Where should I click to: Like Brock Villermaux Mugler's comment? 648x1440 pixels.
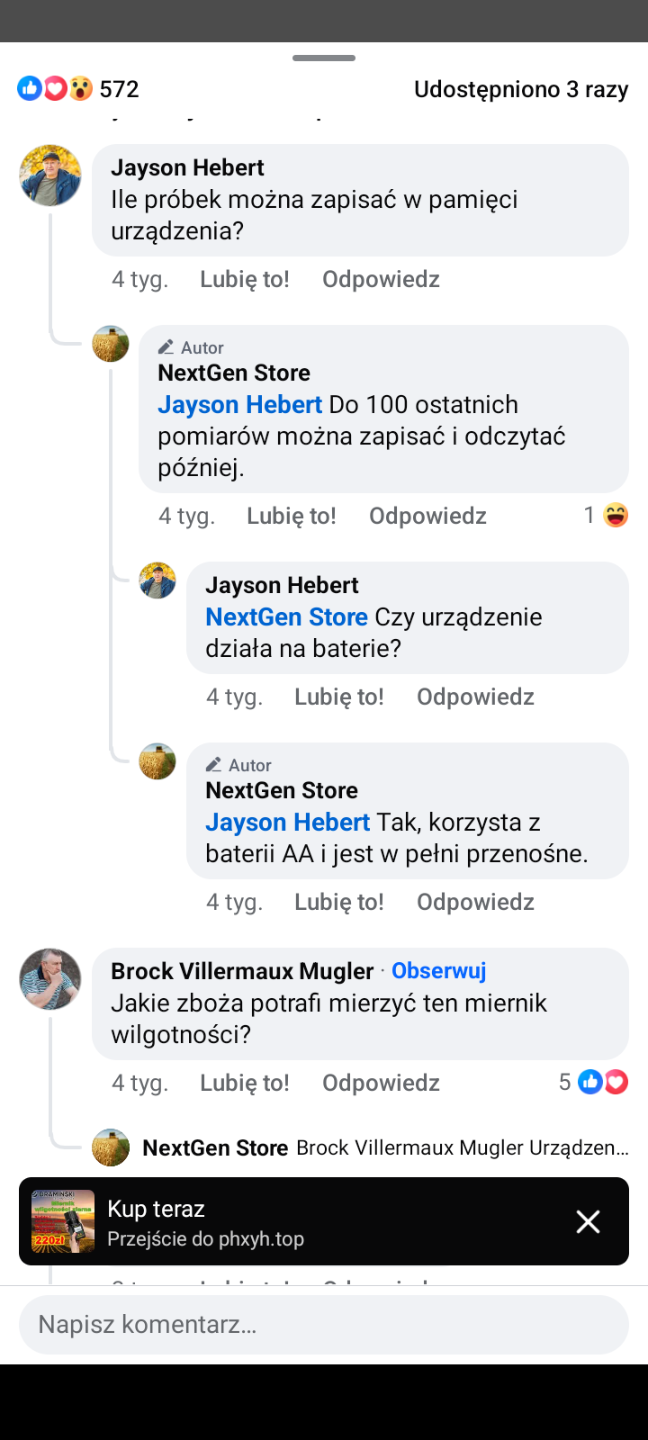[244, 1082]
